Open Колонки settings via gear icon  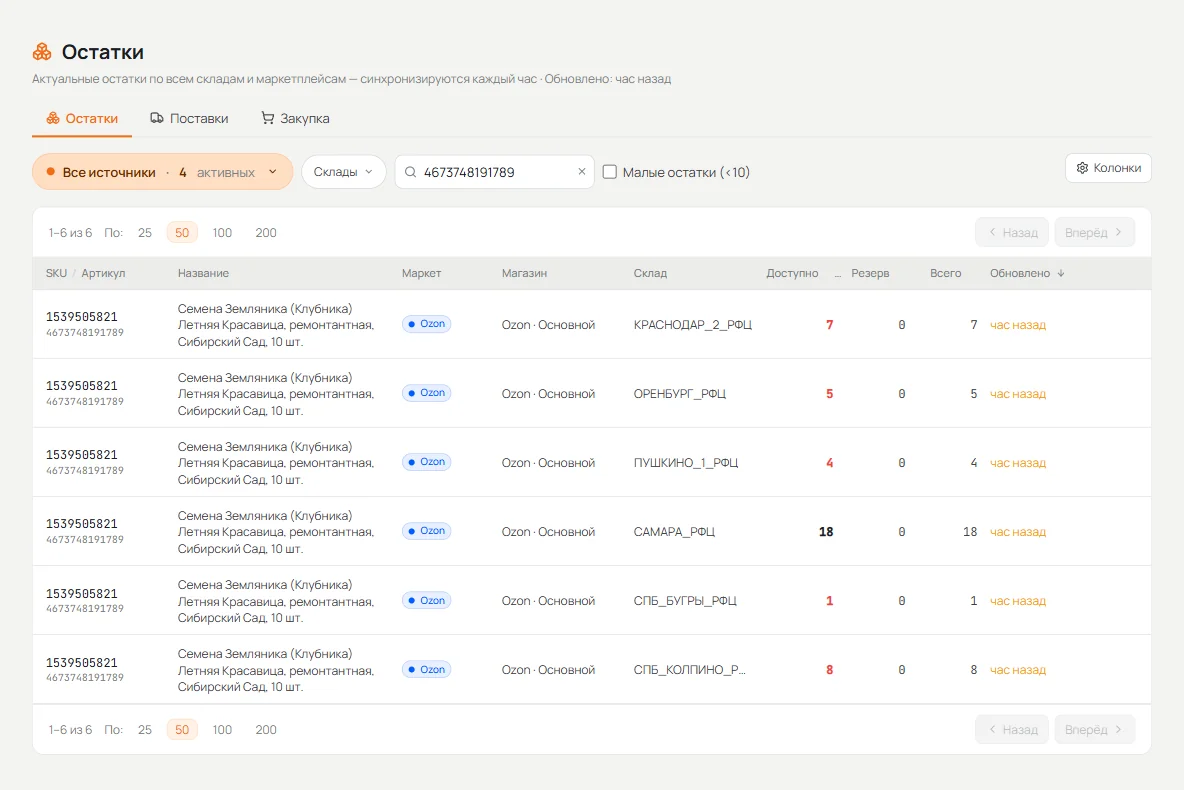[1082, 168]
